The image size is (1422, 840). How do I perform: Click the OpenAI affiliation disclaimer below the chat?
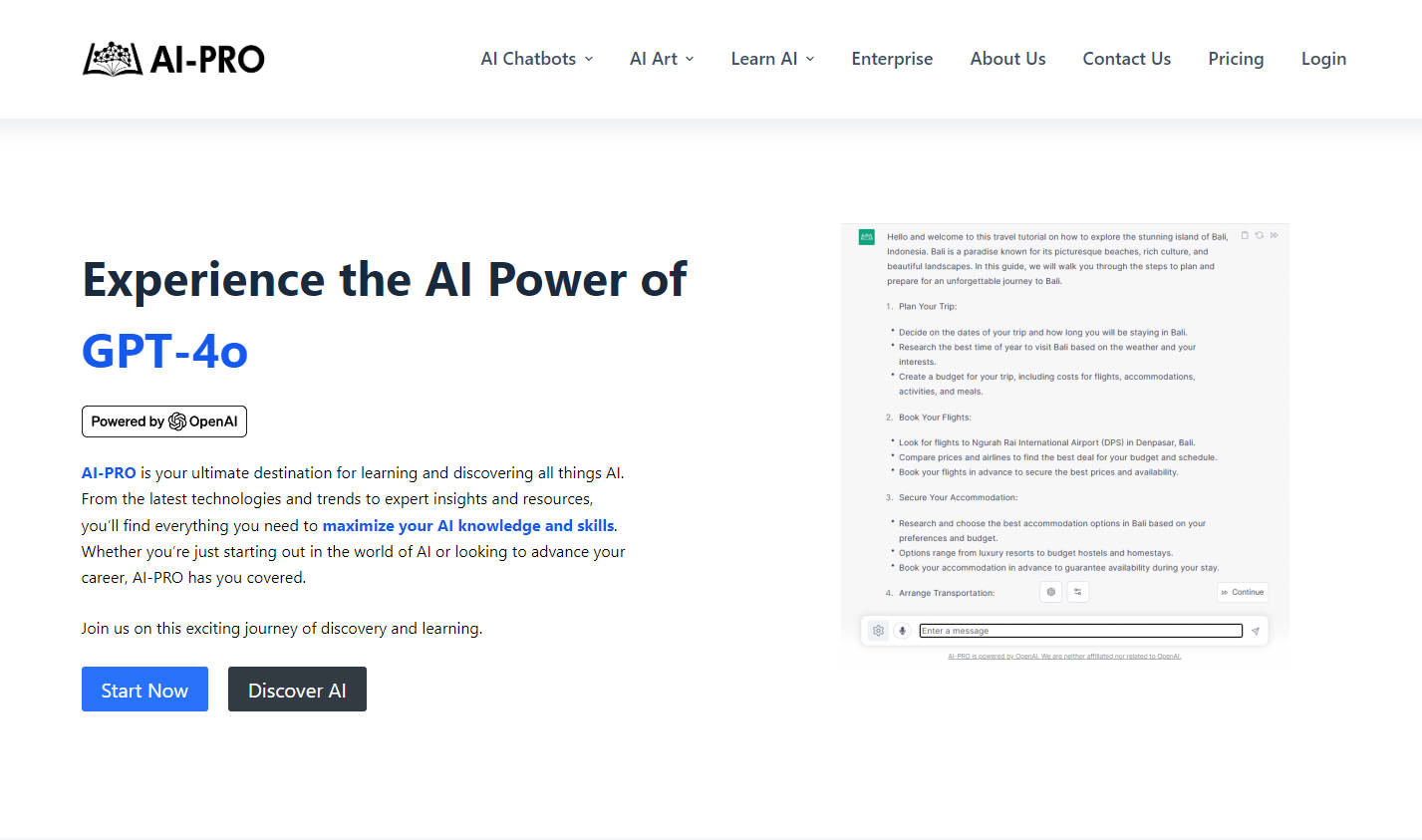pos(1064,657)
